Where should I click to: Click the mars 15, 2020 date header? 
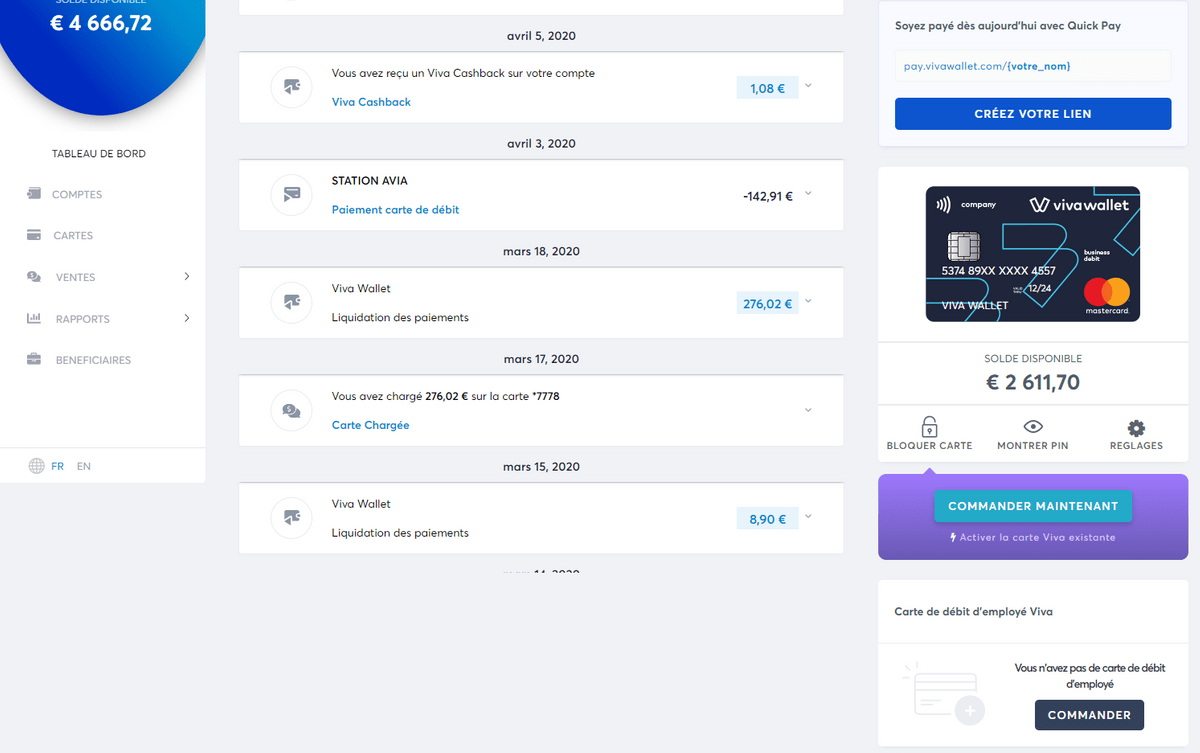click(x=541, y=467)
